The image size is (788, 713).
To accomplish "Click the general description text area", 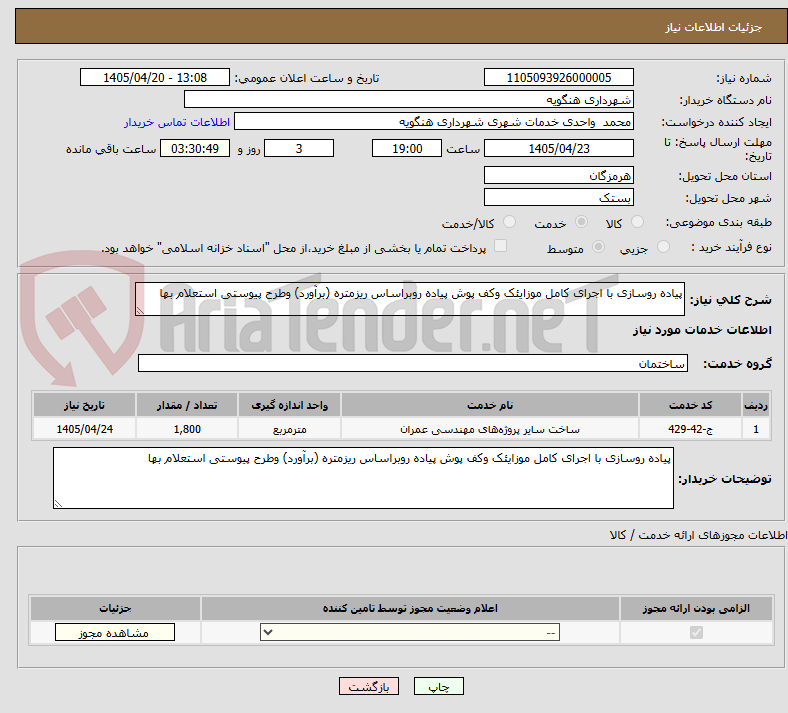I will [410, 299].
